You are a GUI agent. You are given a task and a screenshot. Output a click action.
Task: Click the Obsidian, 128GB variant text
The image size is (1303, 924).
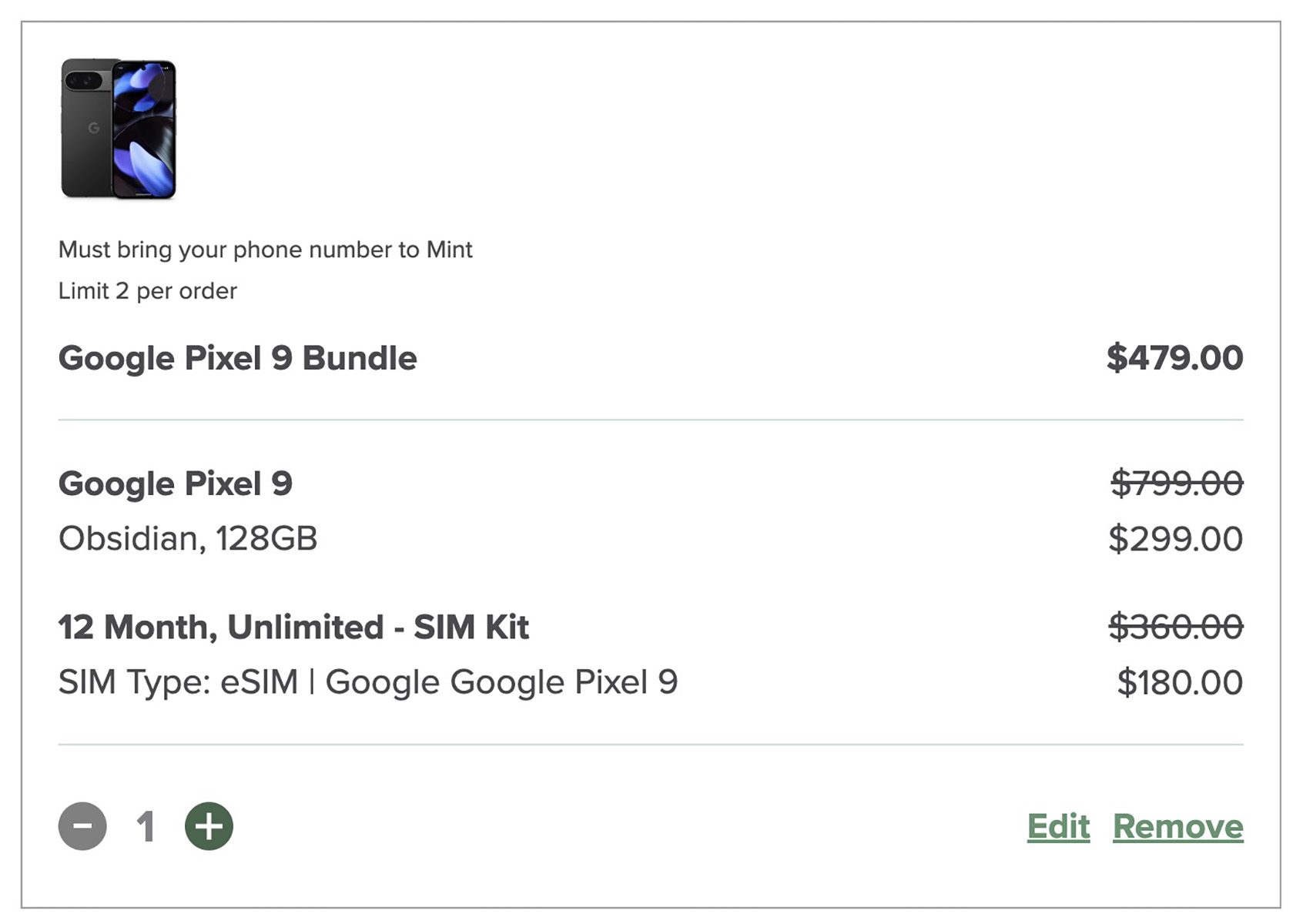(188, 538)
